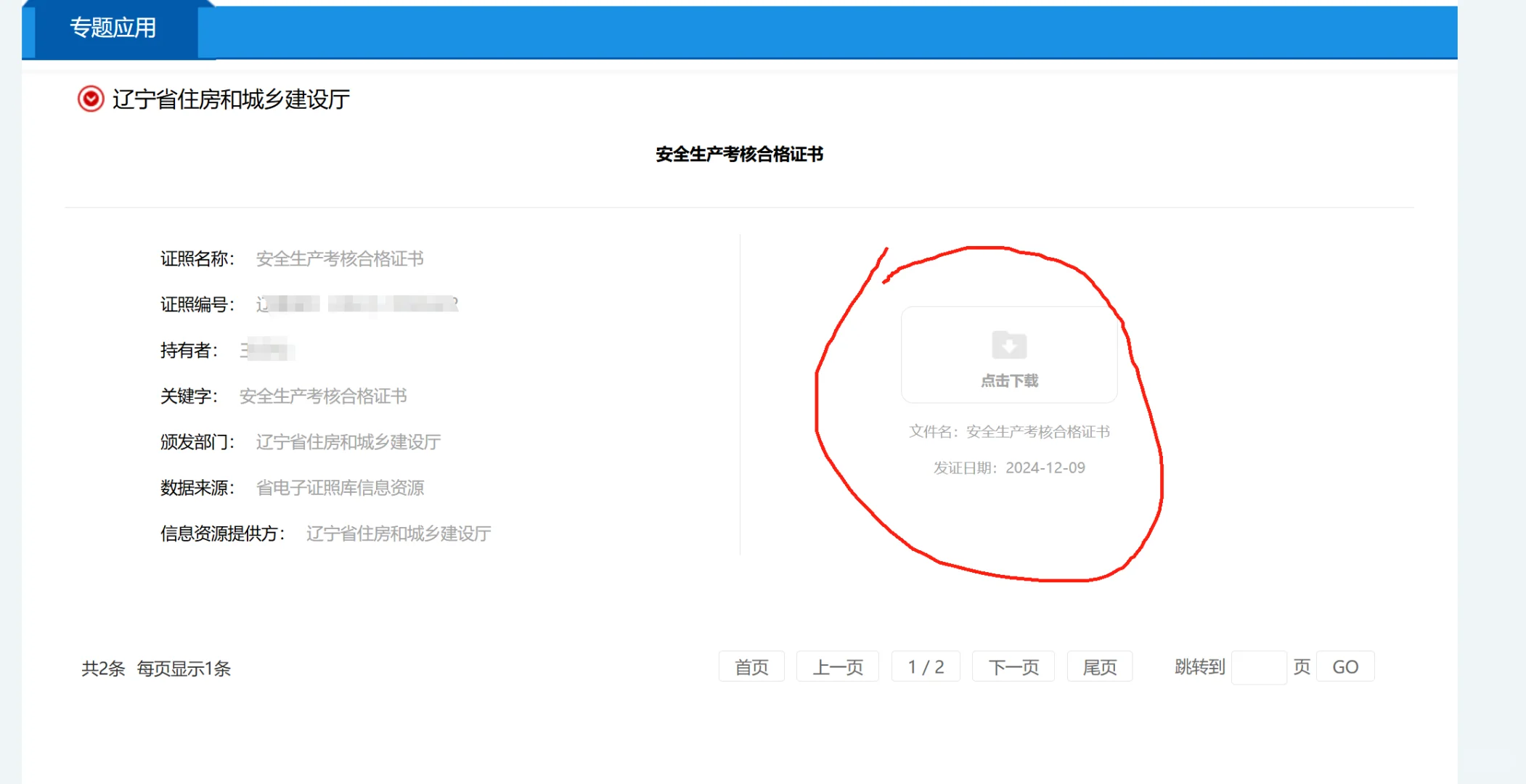The width and height of the screenshot is (1526, 784).
Task: Go to 首页 first page
Action: [x=751, y=667]
